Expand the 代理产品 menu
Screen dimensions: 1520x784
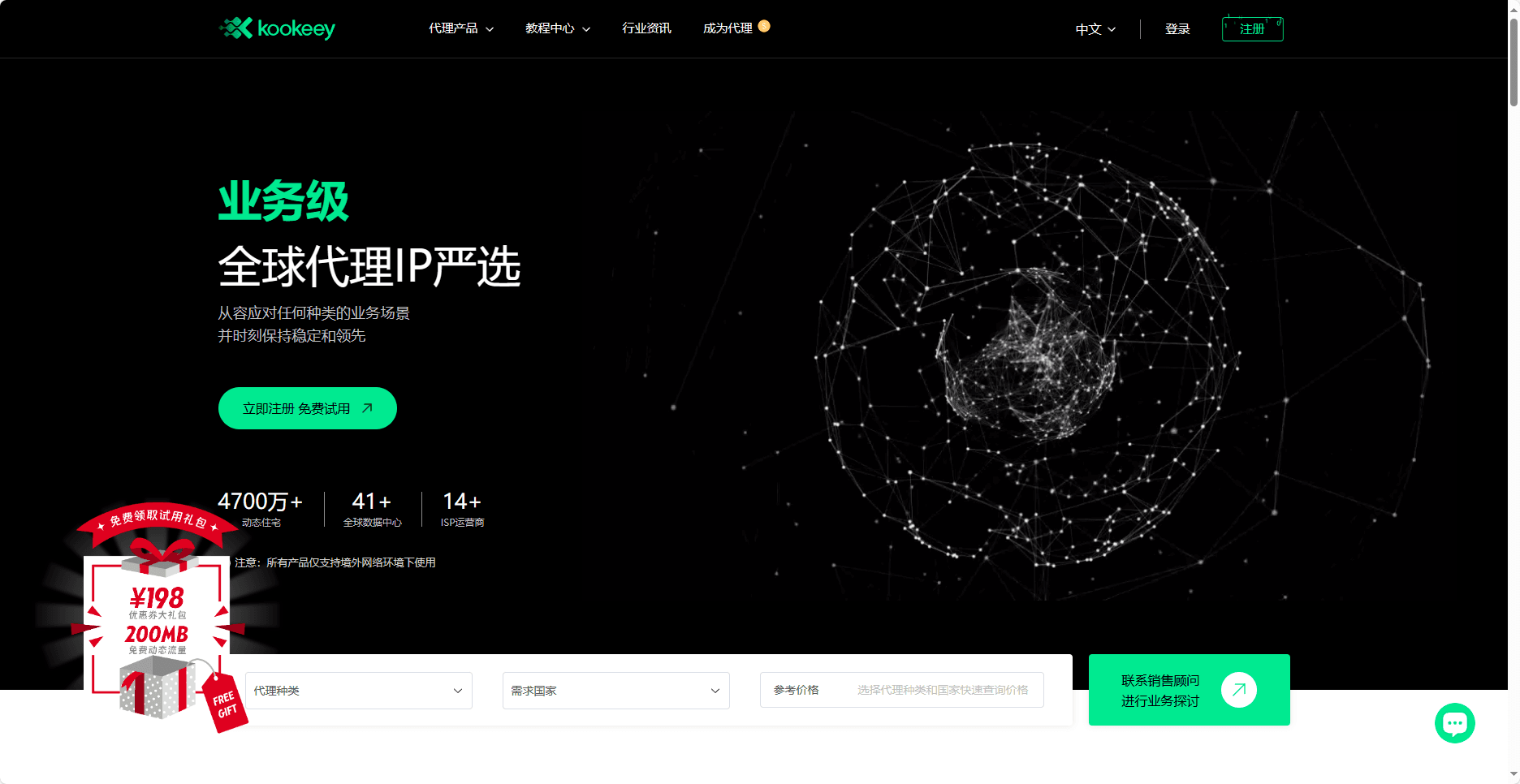[461, 28]
